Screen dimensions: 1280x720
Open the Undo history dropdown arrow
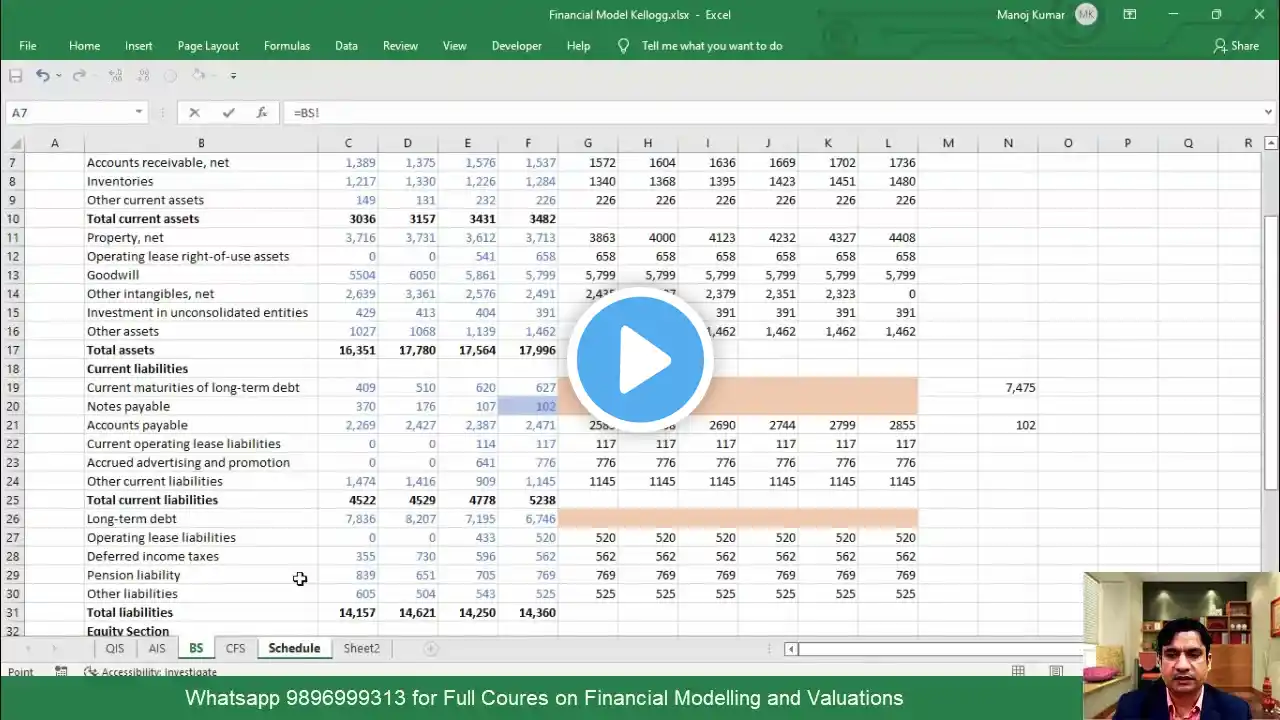59,76
